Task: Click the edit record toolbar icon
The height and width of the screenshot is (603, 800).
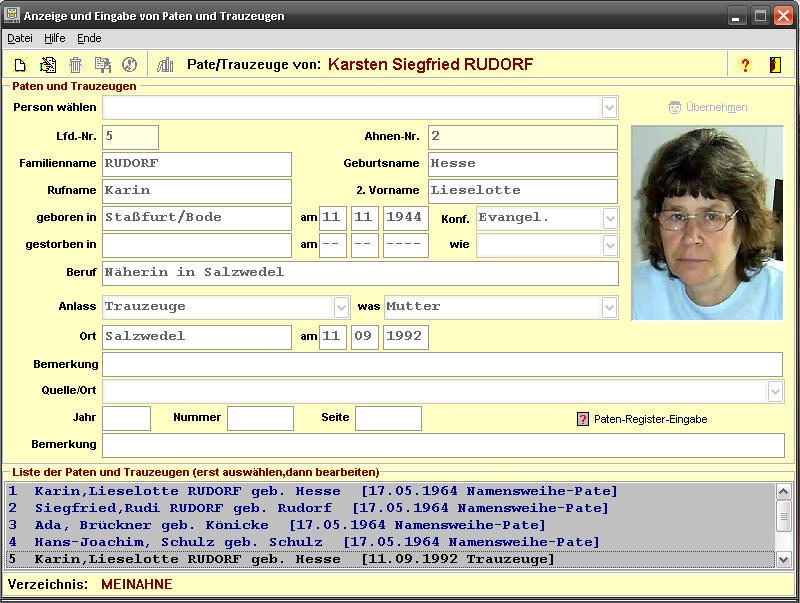Action: 47,65
